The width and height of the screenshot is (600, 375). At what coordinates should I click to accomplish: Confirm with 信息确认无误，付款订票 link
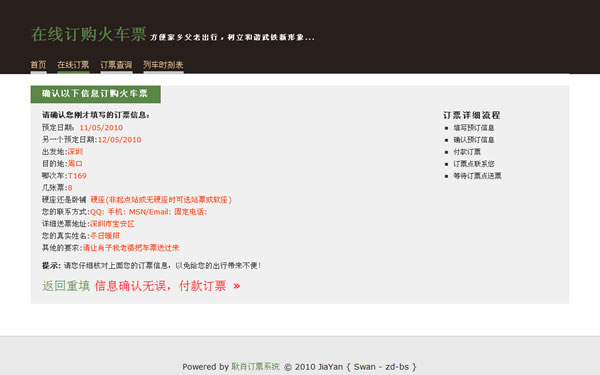click(x=168, y=286)
